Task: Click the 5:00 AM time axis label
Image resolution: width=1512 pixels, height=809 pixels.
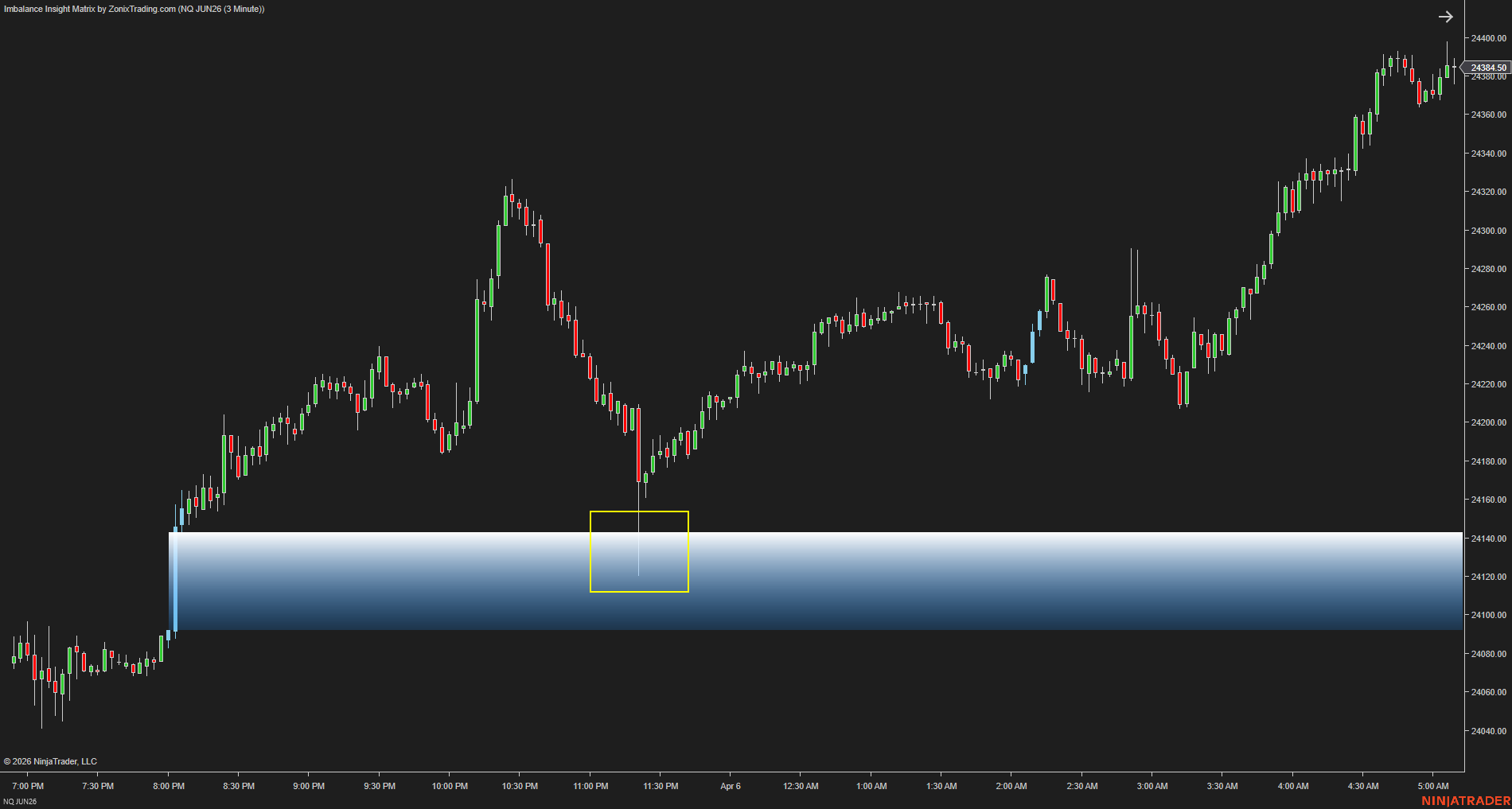Action: click(1432, 786)
